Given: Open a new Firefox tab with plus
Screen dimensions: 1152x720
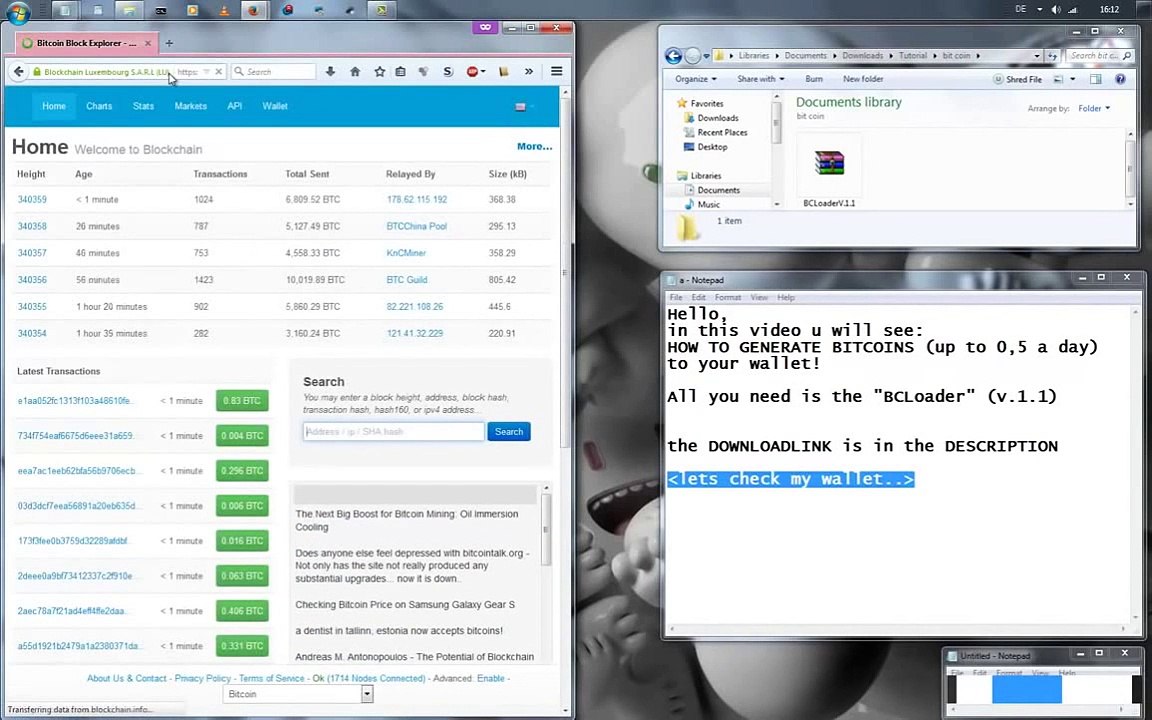Looking at the screenshot, I should (169, 43).
